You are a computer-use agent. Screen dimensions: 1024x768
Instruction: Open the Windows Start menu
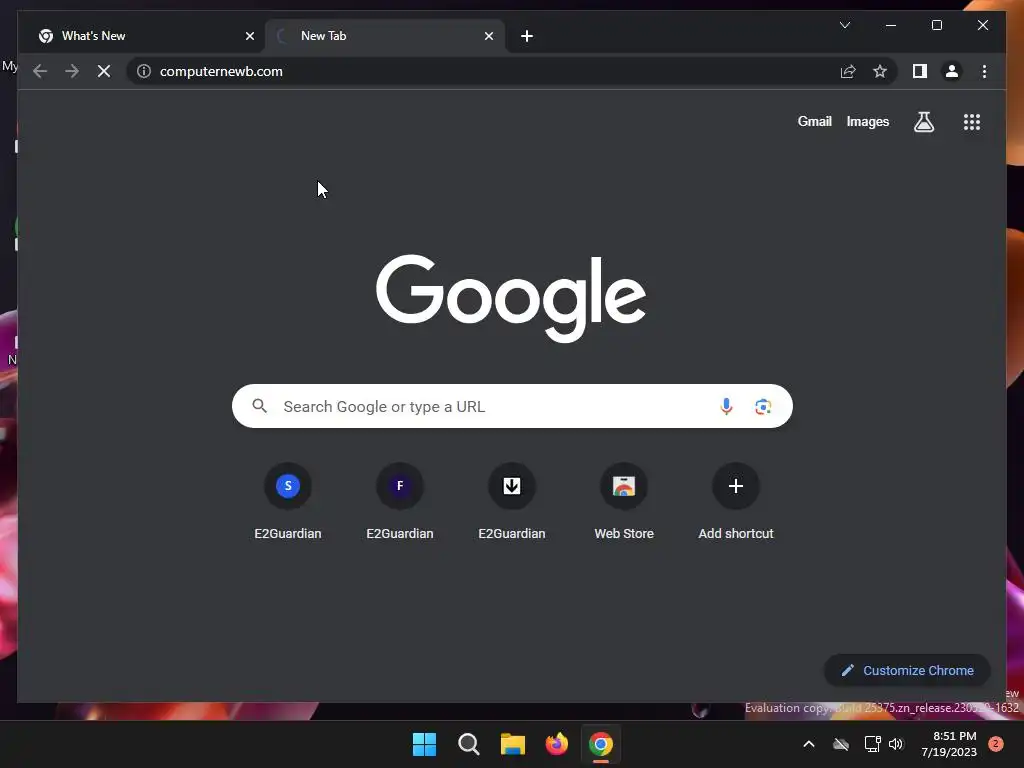424,744
